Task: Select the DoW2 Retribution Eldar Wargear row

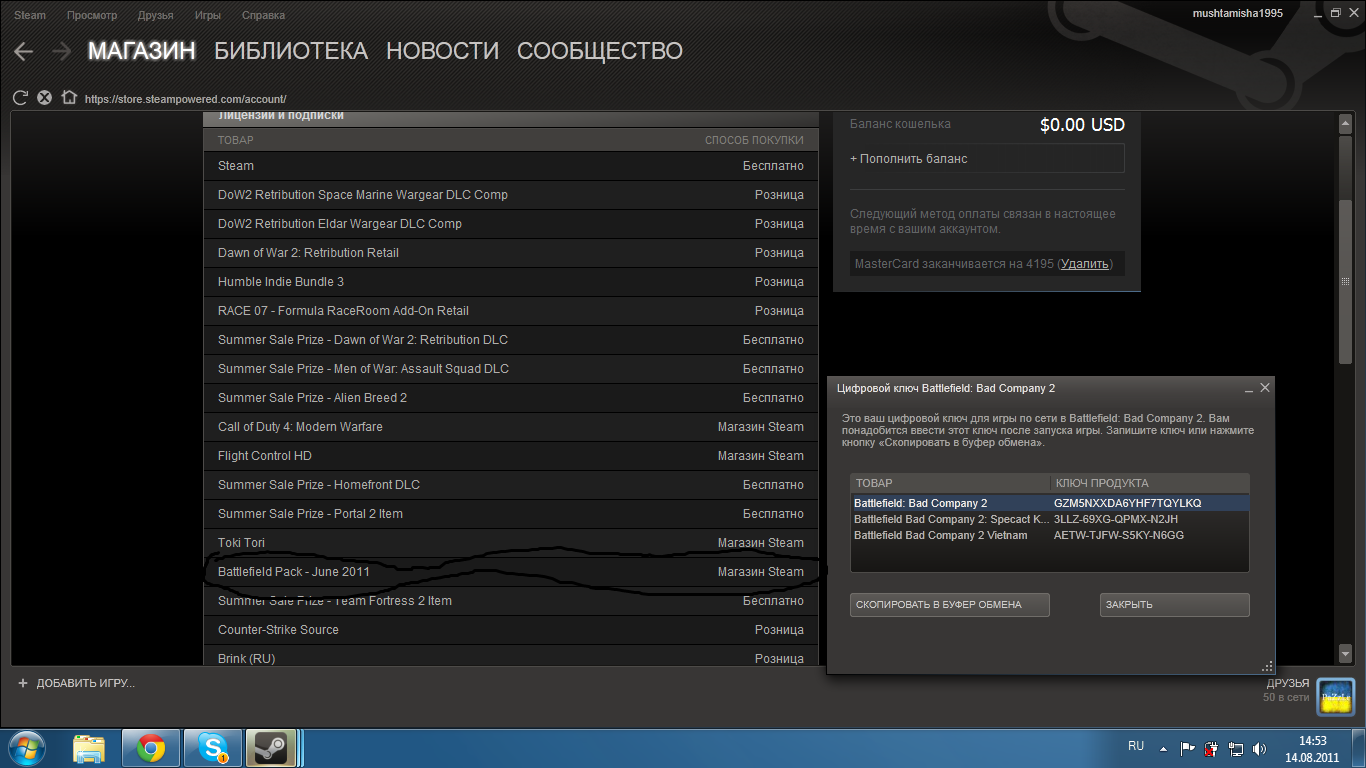Action: tap(511, 224)
